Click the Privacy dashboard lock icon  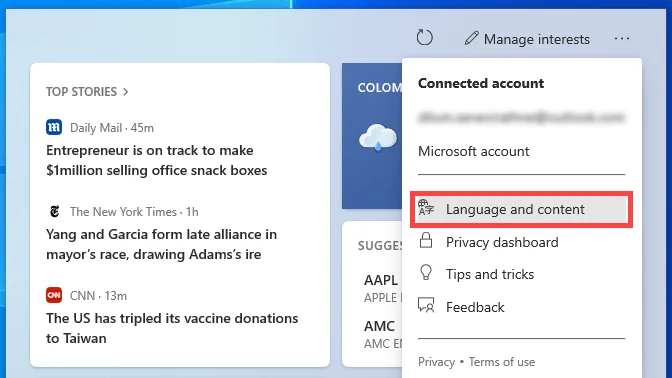pyautogui.click(x=426, y=241)
